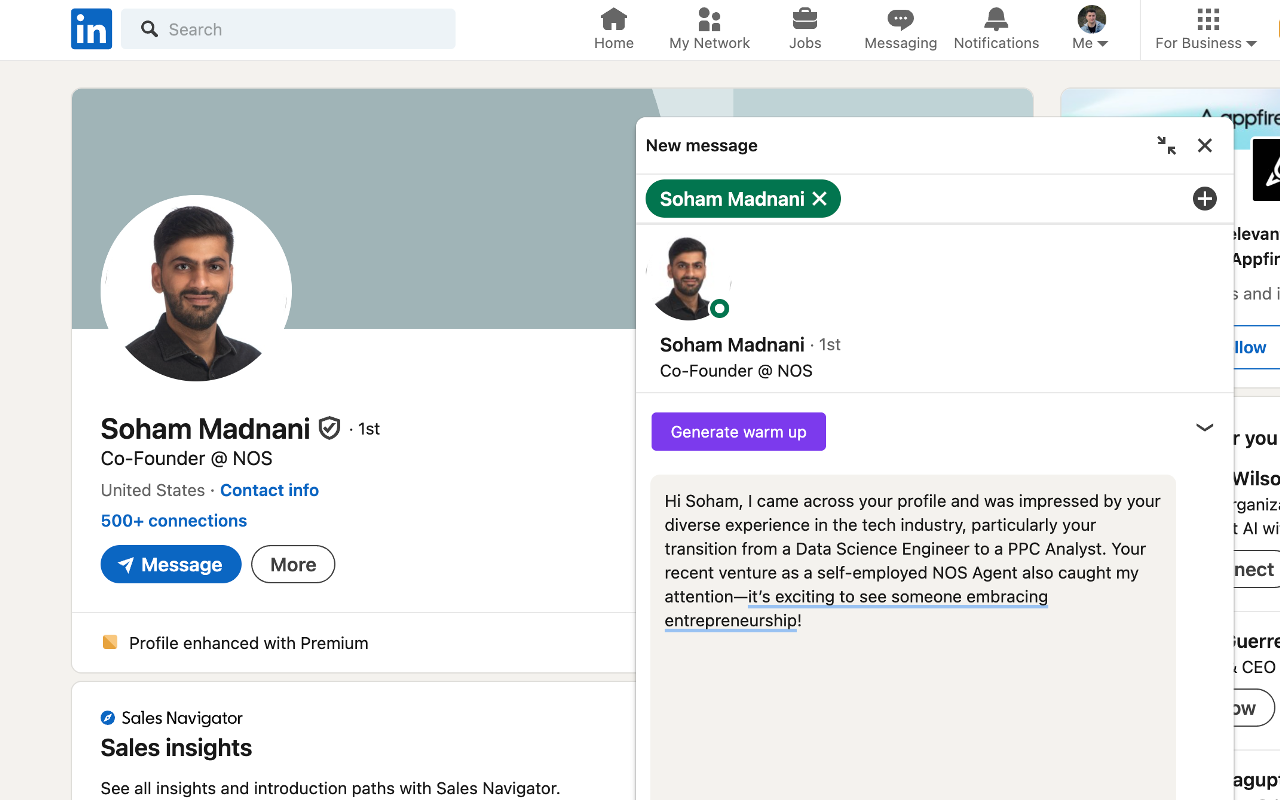Image resolution: width=1280 pixels, height=800 pixels.
Task: Go to Home
Action: pyautogui.click(x=614, y=29)
